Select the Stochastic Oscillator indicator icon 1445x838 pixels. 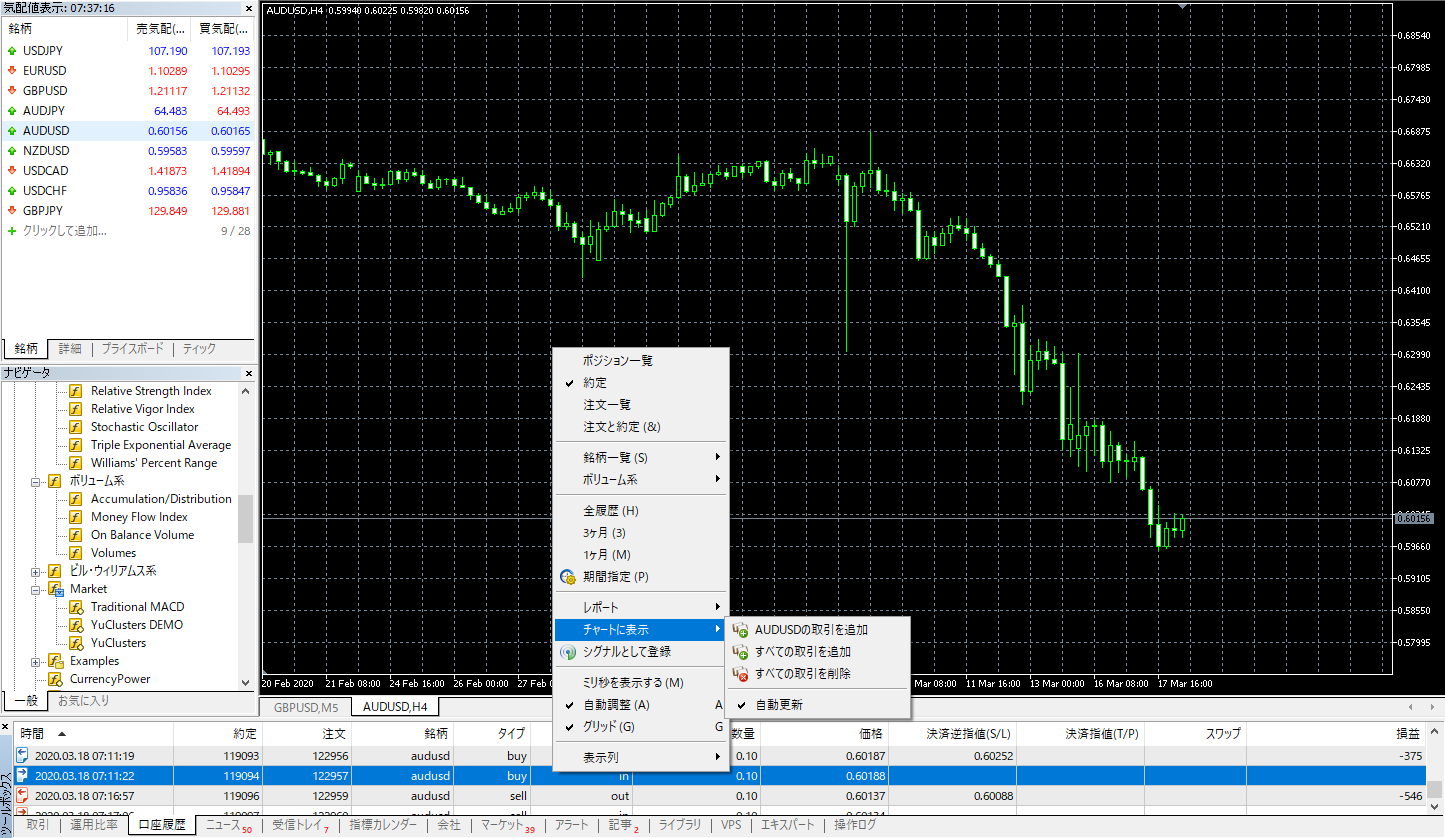click(75, 427)
